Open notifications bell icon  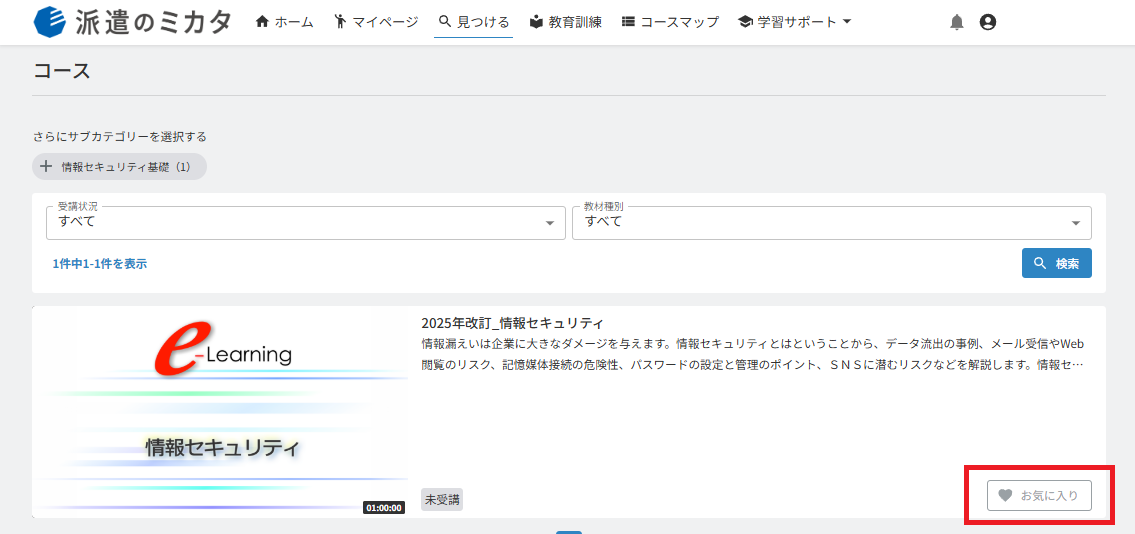pos(957,22)
